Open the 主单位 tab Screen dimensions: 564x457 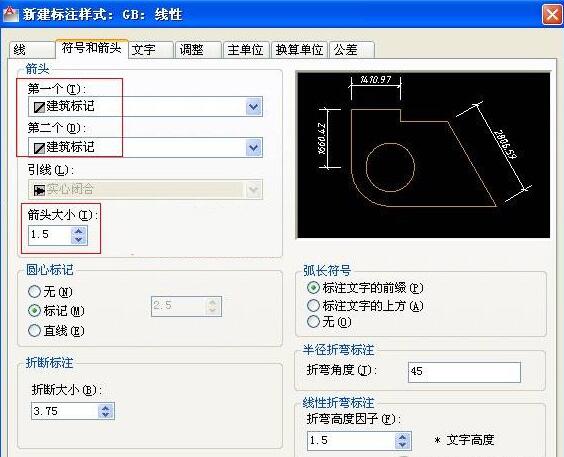(246, 50)
